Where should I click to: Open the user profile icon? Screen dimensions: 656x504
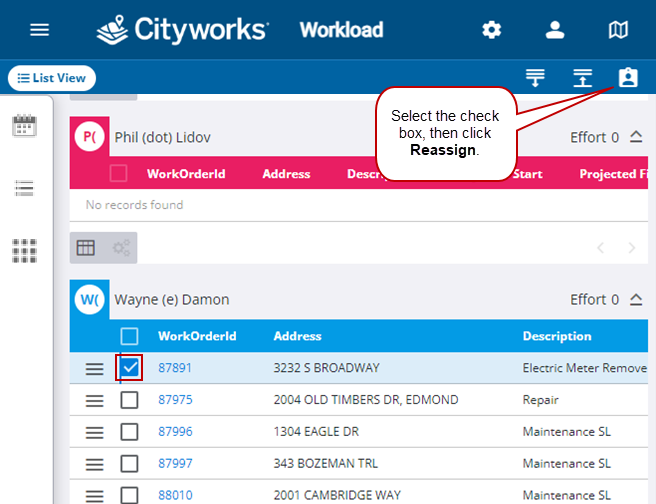coord(555,30)
